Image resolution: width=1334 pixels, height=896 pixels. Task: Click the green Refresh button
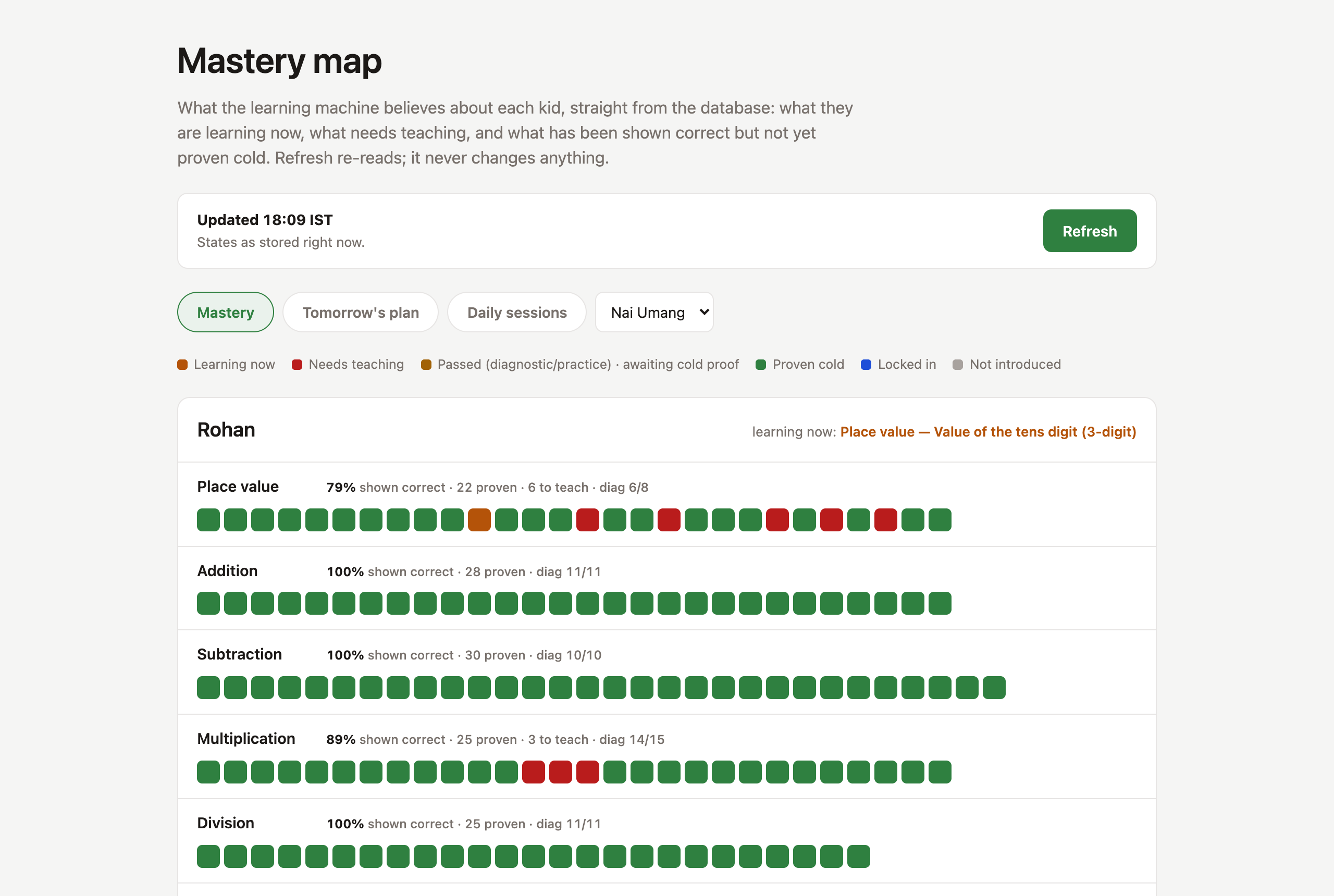1090,231
